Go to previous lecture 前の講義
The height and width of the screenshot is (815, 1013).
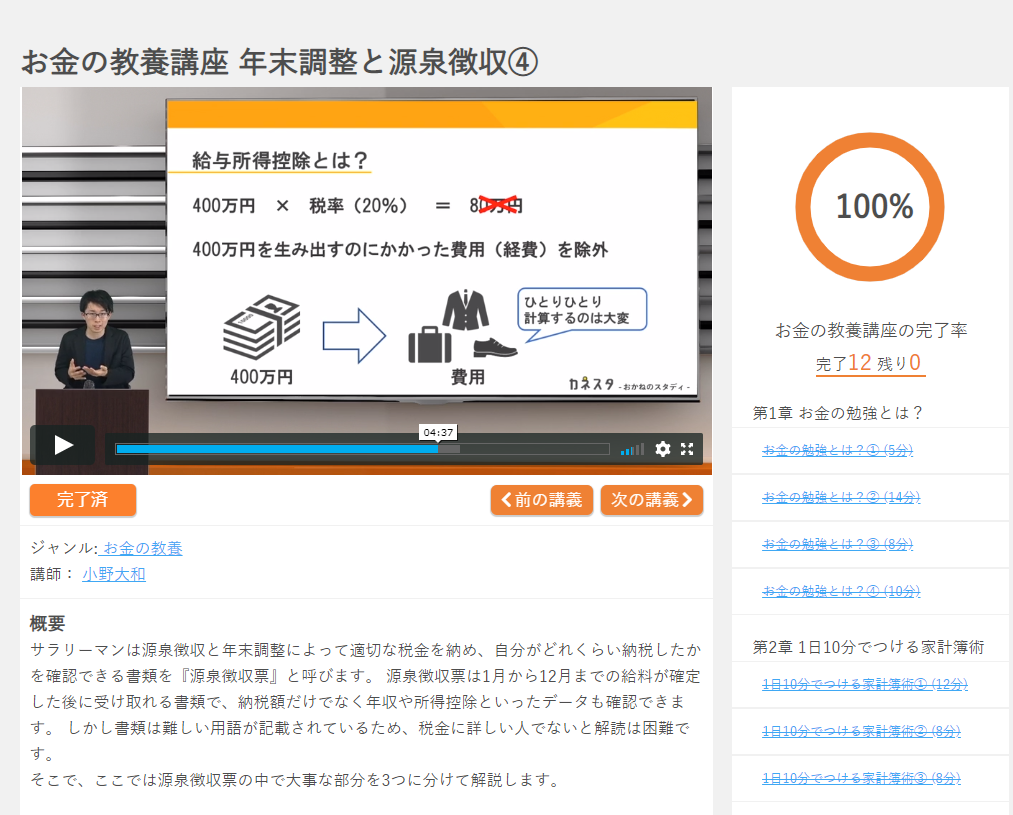541,500
